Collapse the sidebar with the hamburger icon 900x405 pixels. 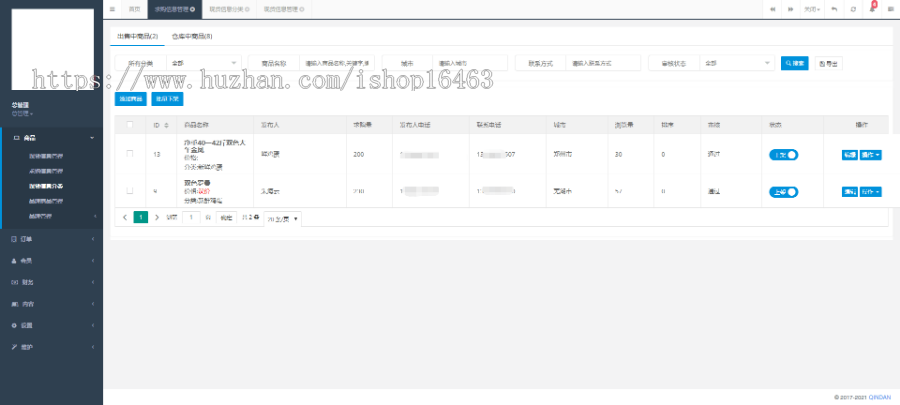coord(112,9)
